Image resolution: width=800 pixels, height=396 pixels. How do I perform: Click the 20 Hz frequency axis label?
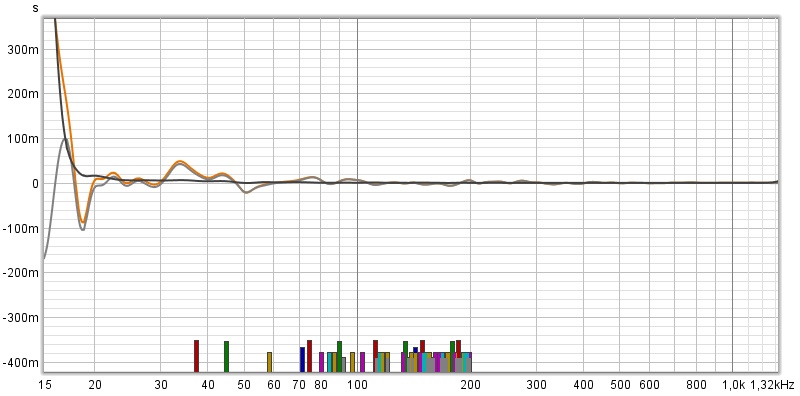coord(95,385)
